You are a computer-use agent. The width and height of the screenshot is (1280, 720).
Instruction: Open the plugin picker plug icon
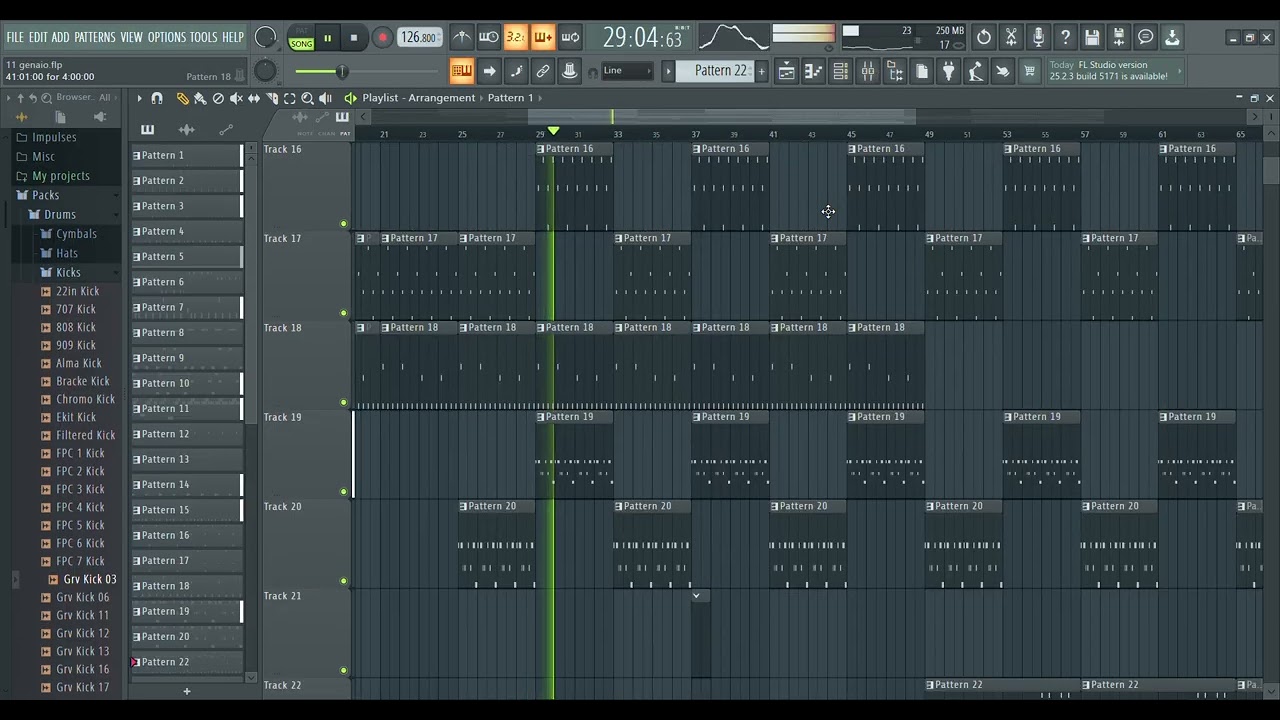click(x=948, y=71)
